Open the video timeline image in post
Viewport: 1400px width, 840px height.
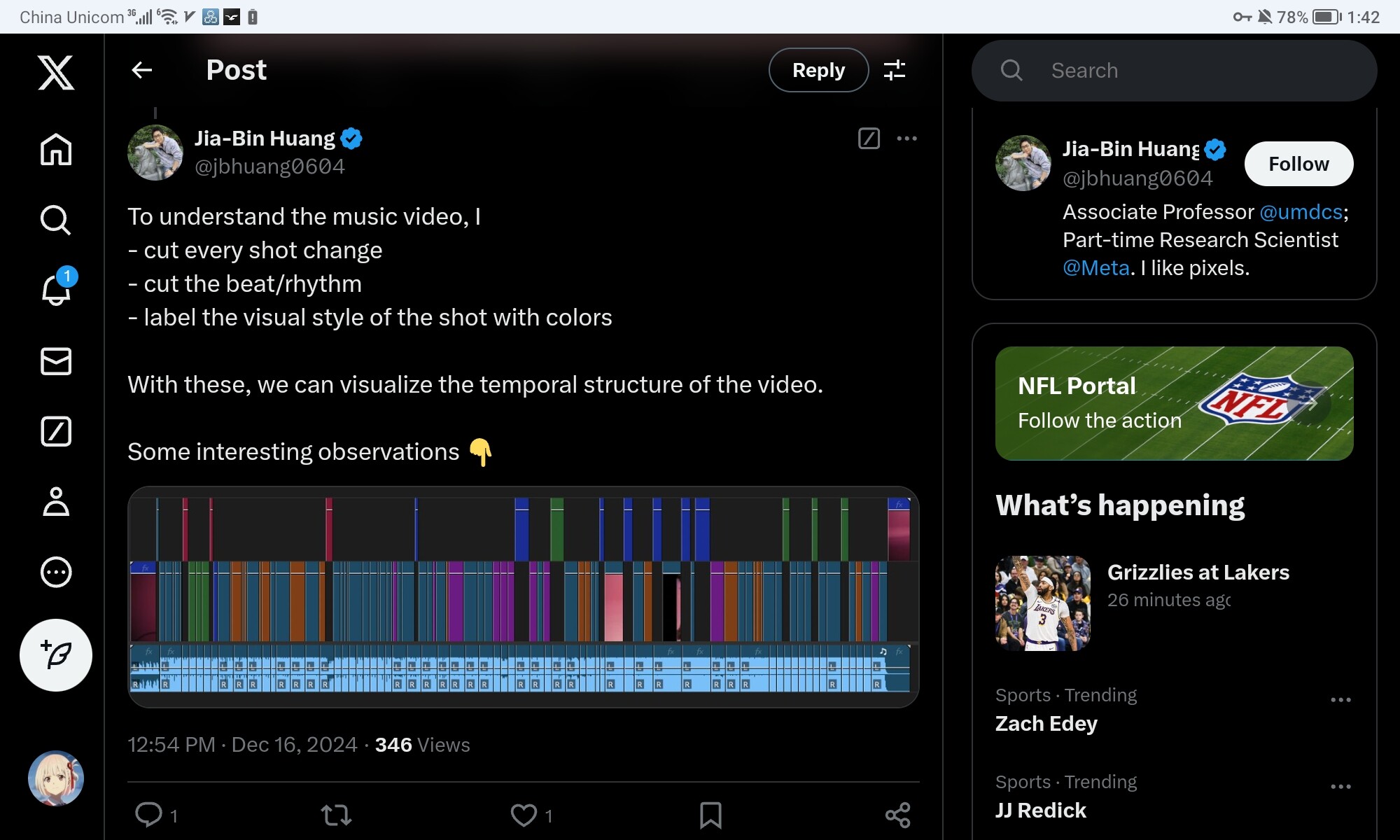click(x=523, y=596)
